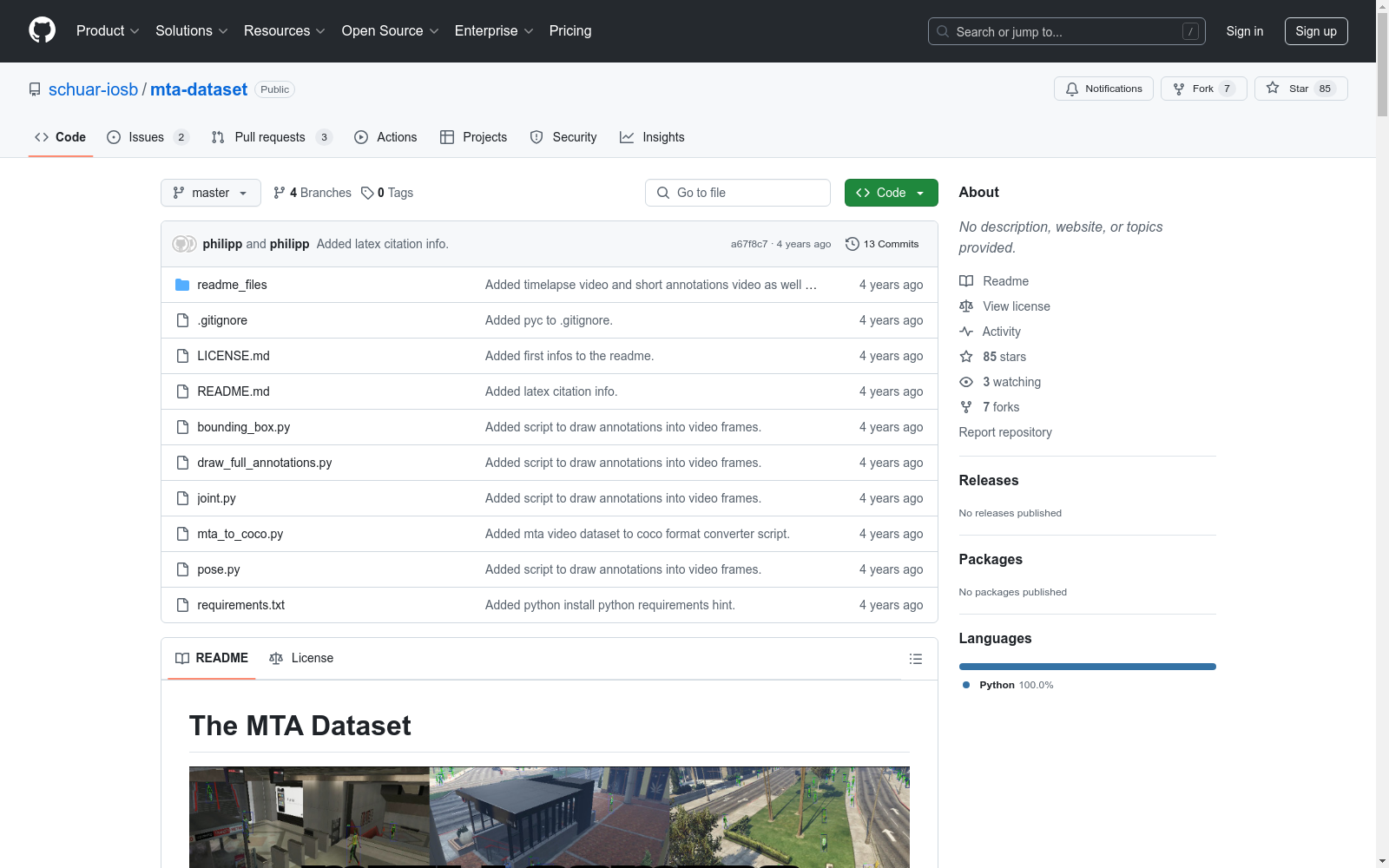Click the commit author avatar icon

click(x=184, y=244)
